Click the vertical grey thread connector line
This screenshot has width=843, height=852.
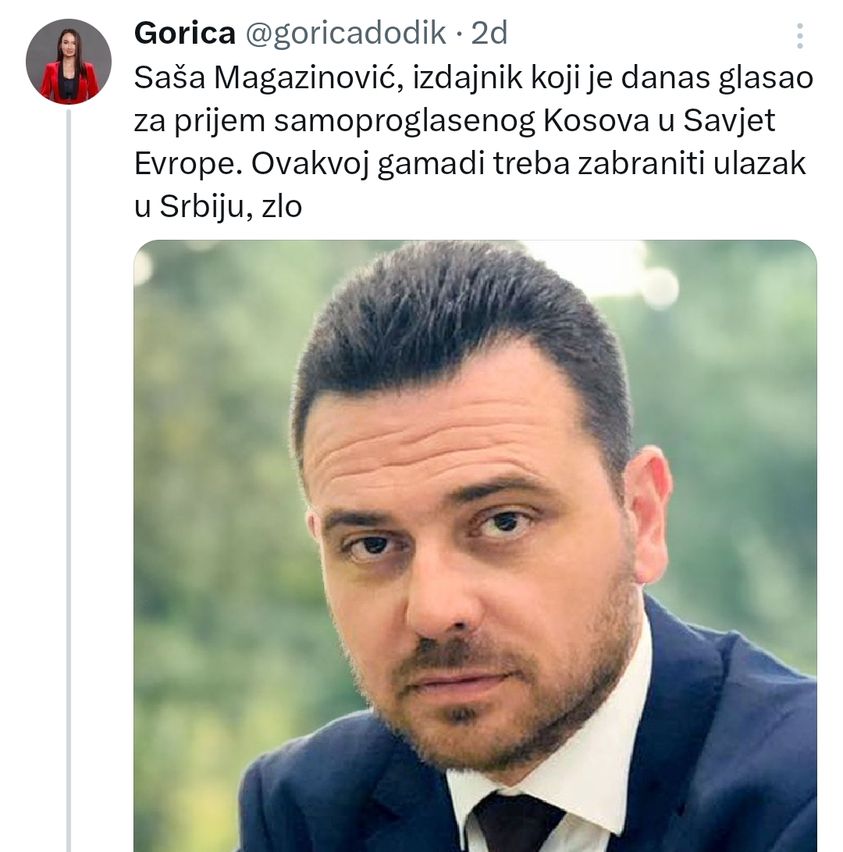[68, 480]
